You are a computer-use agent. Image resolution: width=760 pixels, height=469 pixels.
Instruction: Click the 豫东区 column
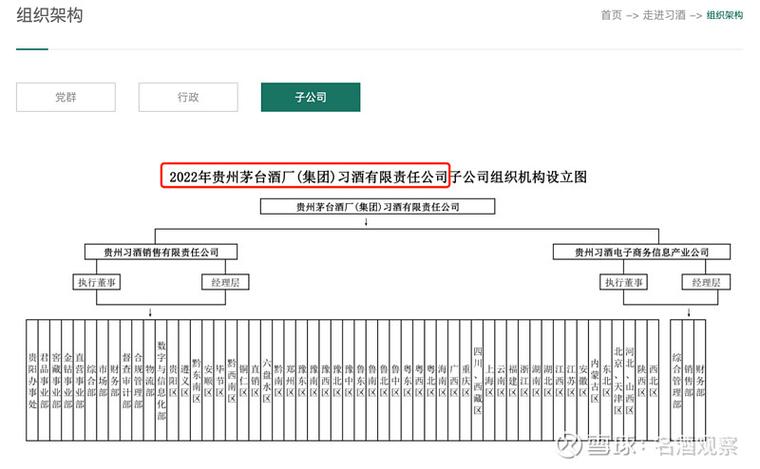tap(301, 380)
